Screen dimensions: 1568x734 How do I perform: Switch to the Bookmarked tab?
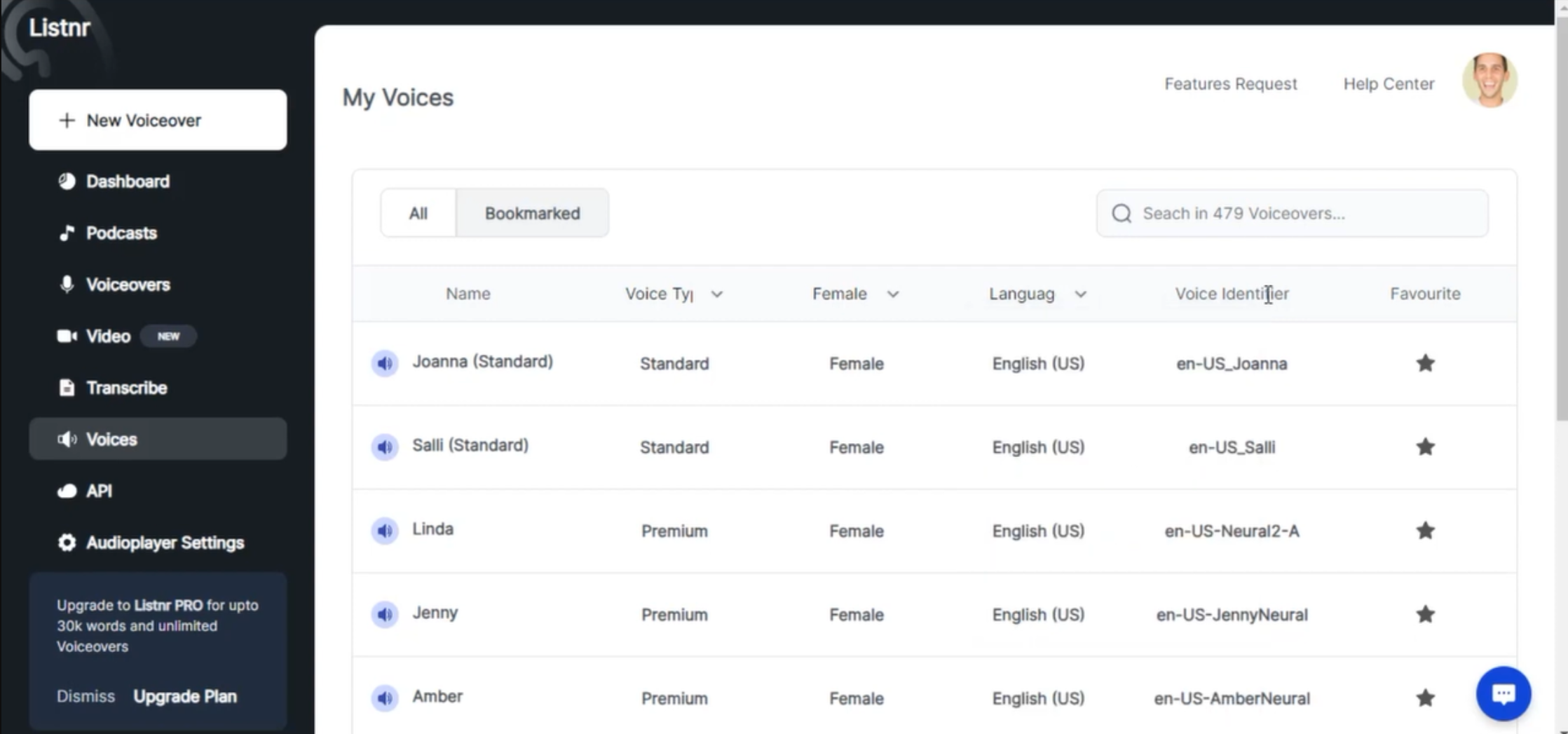coord(532,213)
